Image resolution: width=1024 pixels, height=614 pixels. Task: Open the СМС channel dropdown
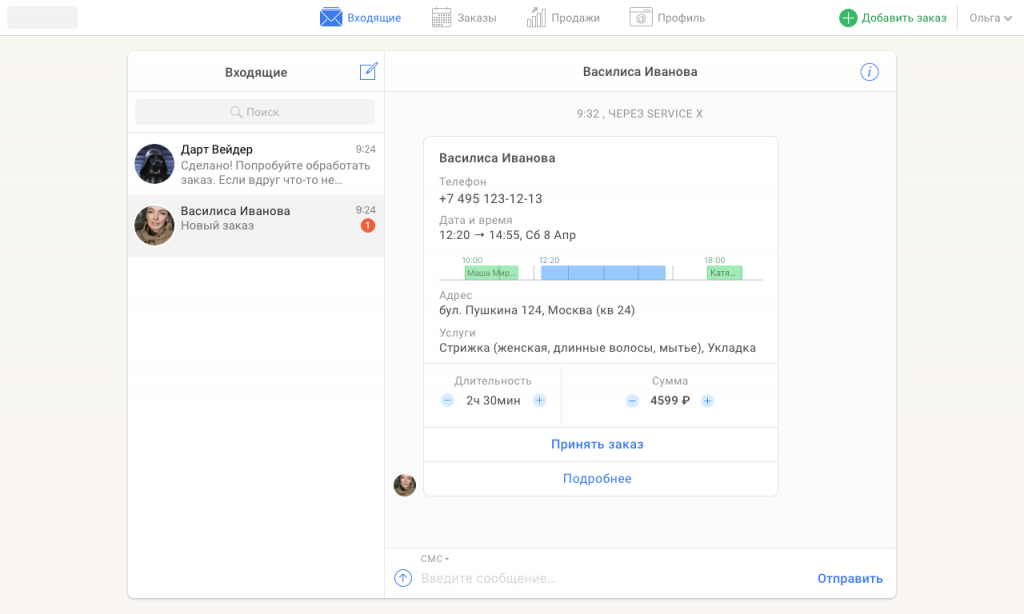(435, 558)
